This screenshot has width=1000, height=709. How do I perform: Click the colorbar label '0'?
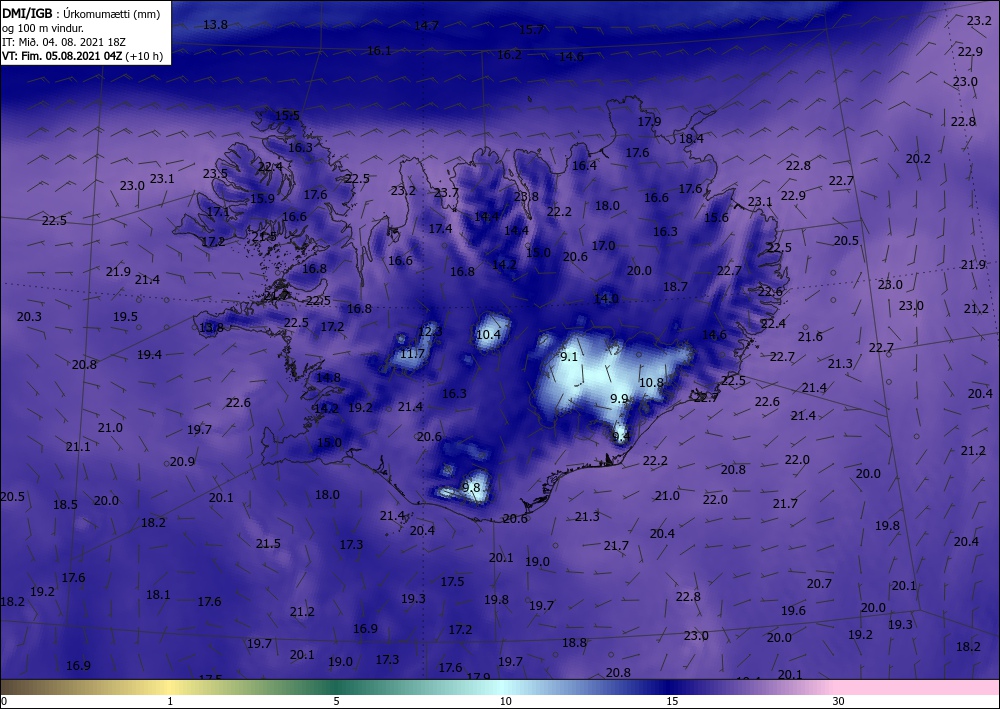tap(4, 701)
